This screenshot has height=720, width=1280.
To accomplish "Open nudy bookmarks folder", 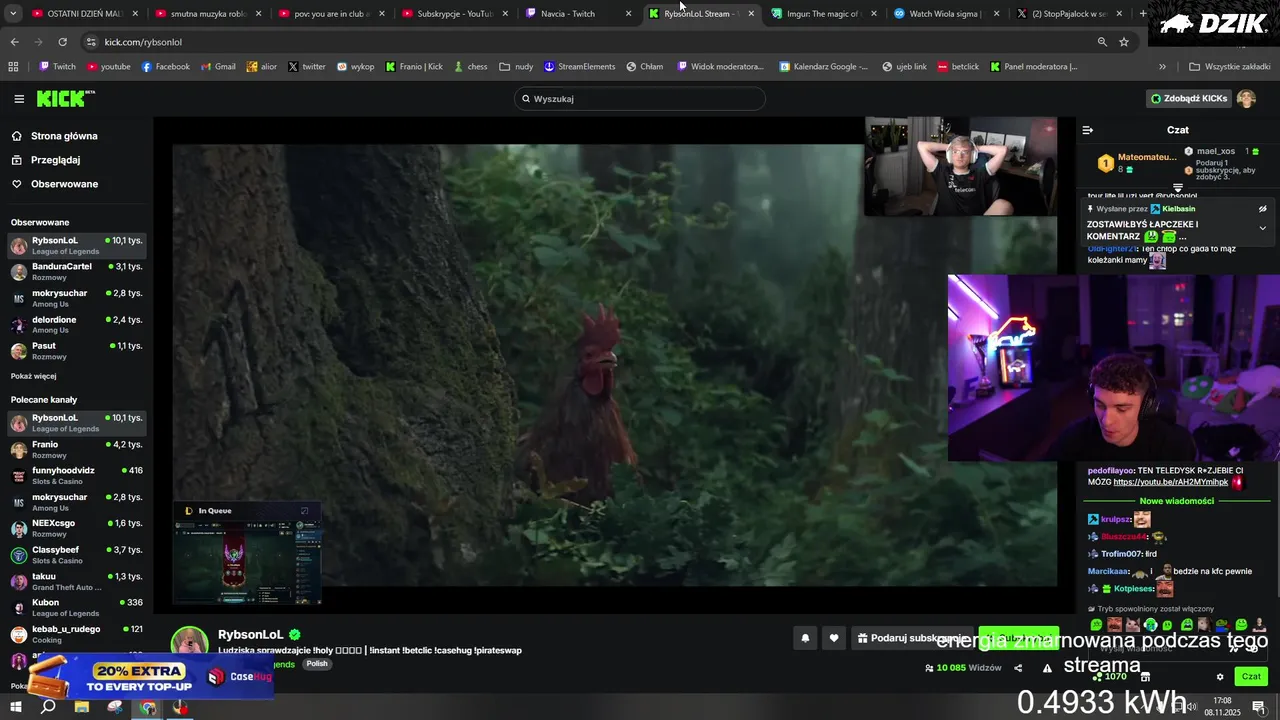I will tap(516, 67).
